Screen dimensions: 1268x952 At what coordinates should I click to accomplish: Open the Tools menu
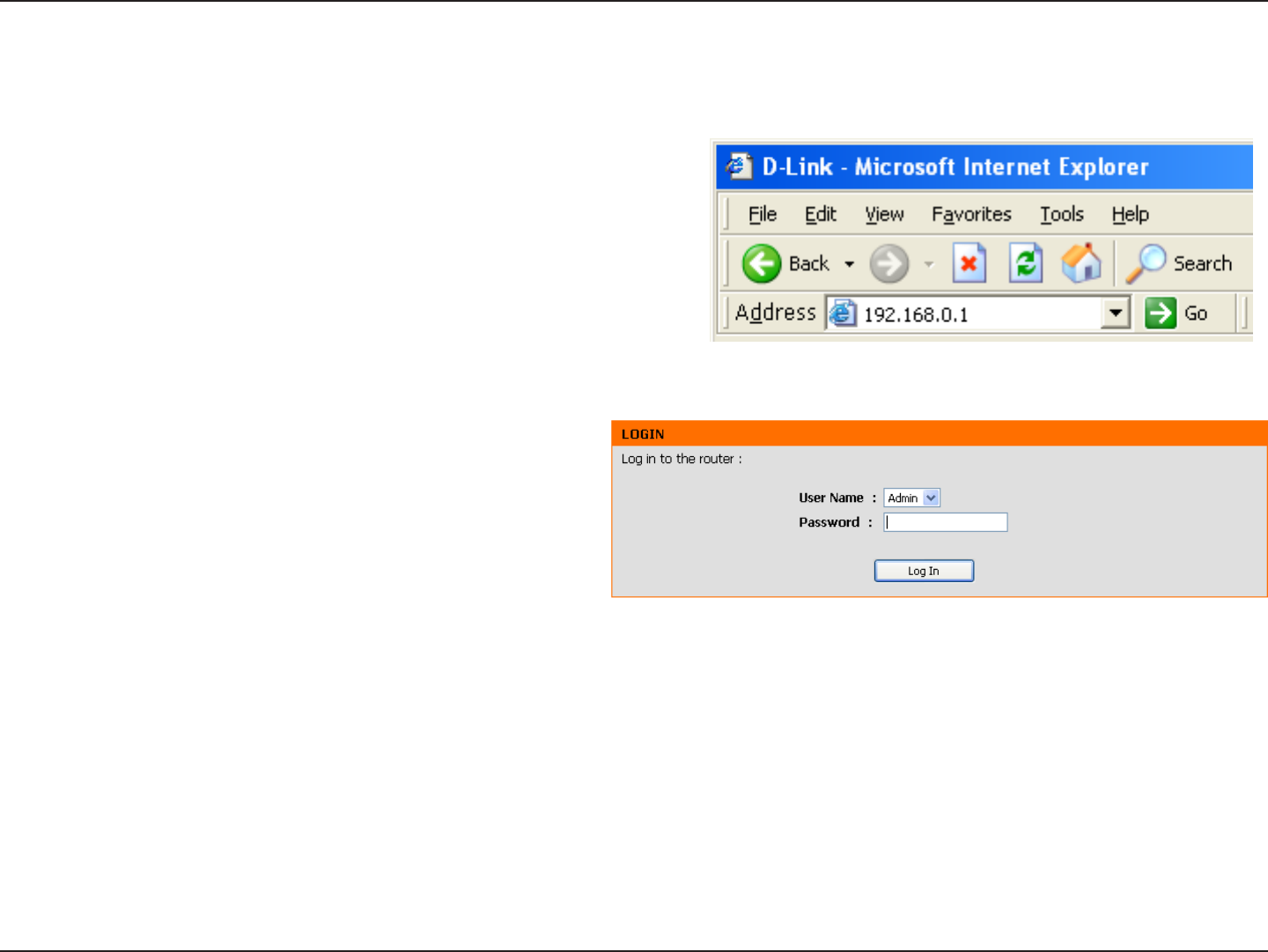pos(1062,214)
